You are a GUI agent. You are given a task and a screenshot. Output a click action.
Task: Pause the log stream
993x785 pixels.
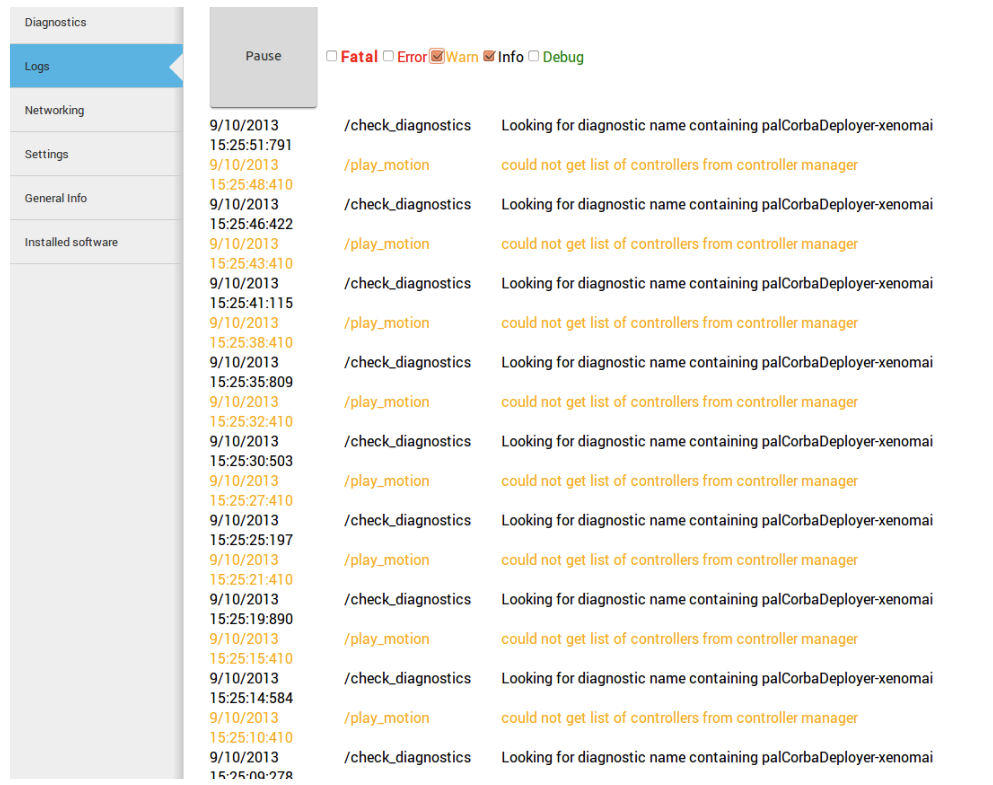pos(263,57)
